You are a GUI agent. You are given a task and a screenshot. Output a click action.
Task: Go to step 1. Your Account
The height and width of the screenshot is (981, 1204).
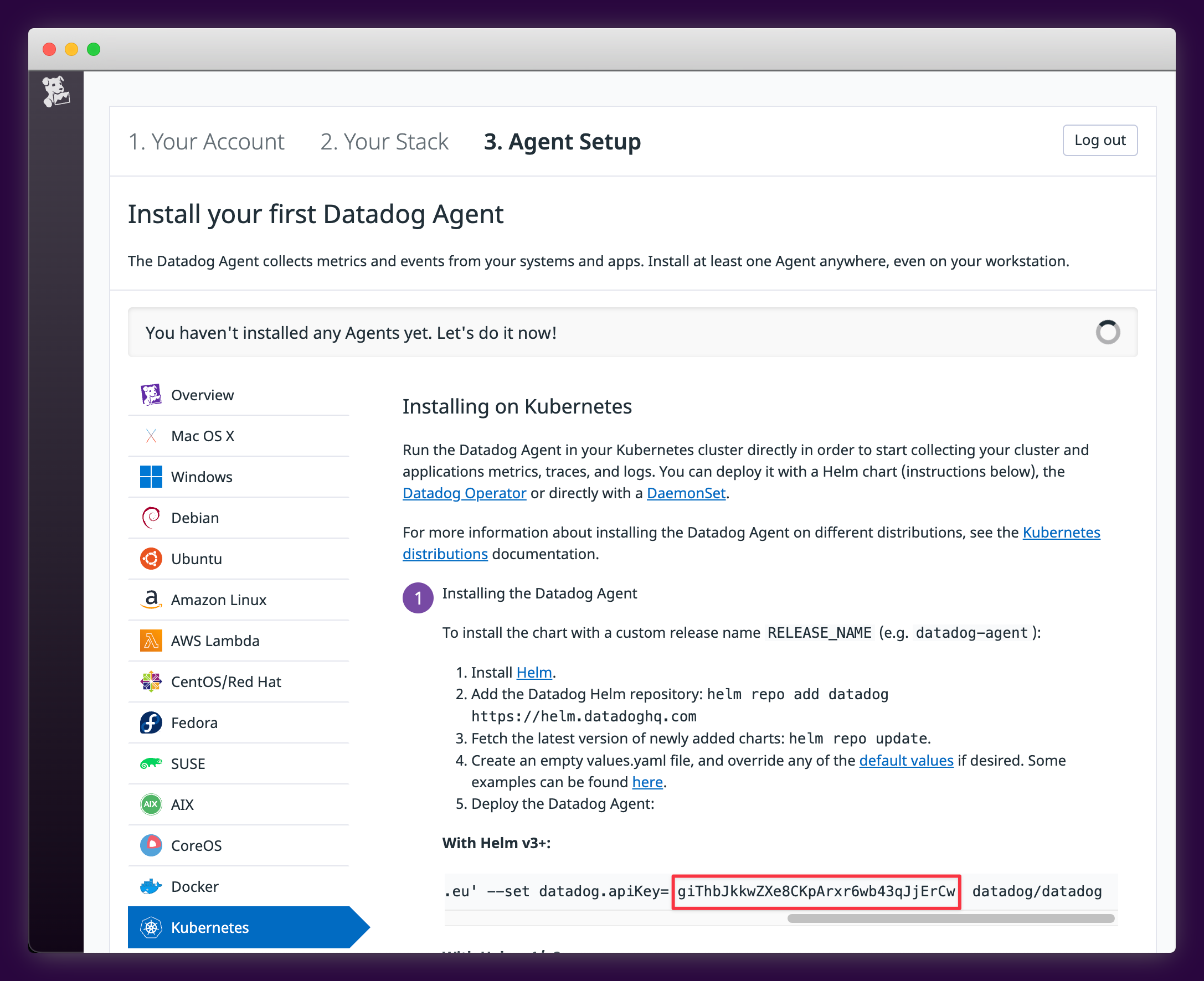207,141
